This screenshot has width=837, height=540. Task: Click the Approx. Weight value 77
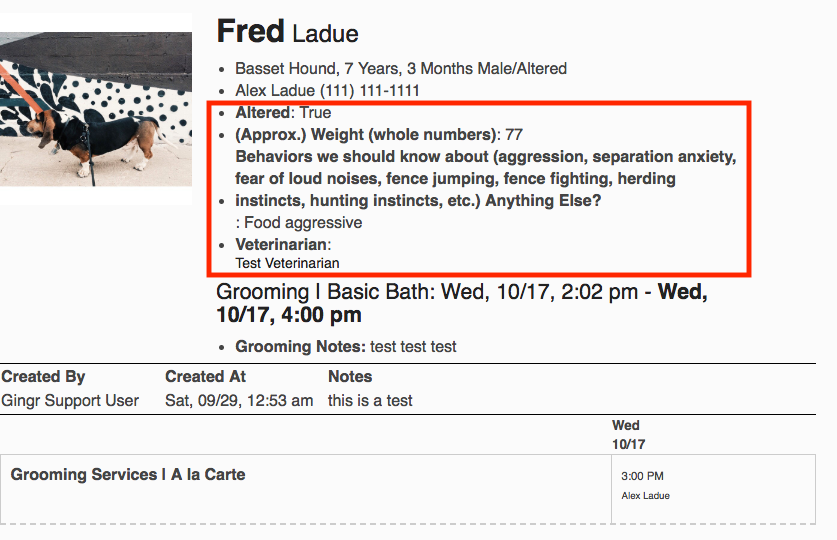[514, 134]
